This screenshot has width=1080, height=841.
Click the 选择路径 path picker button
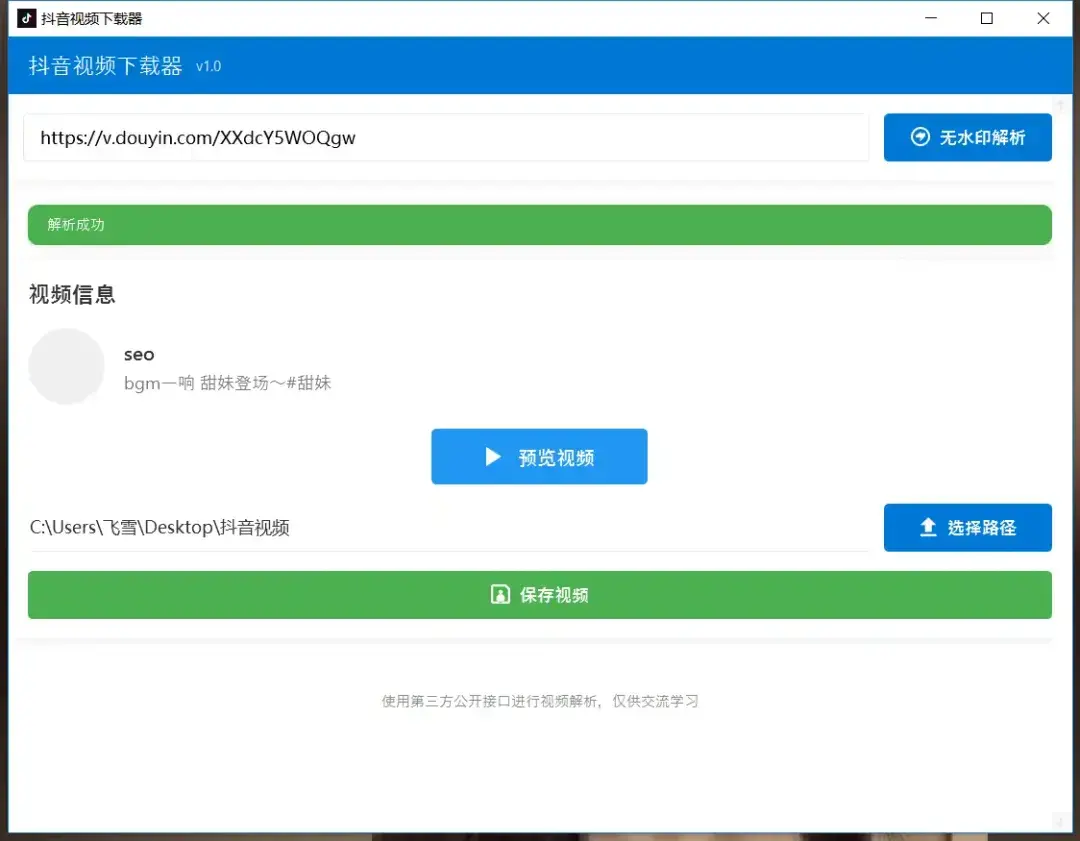[967, 527]
